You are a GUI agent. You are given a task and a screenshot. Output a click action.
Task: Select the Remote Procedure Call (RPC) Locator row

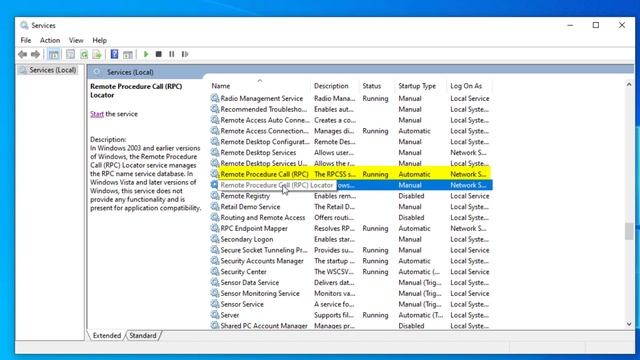pos(351,185)
